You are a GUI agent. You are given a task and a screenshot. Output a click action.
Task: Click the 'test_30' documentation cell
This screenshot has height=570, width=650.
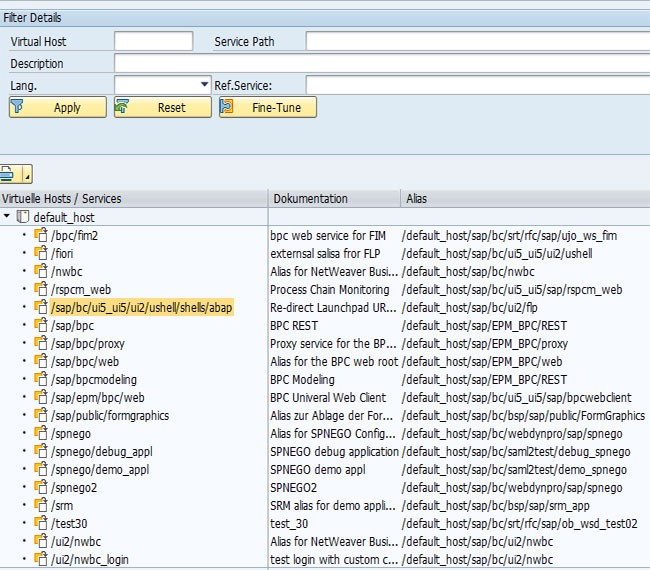[x=289, y=524]
